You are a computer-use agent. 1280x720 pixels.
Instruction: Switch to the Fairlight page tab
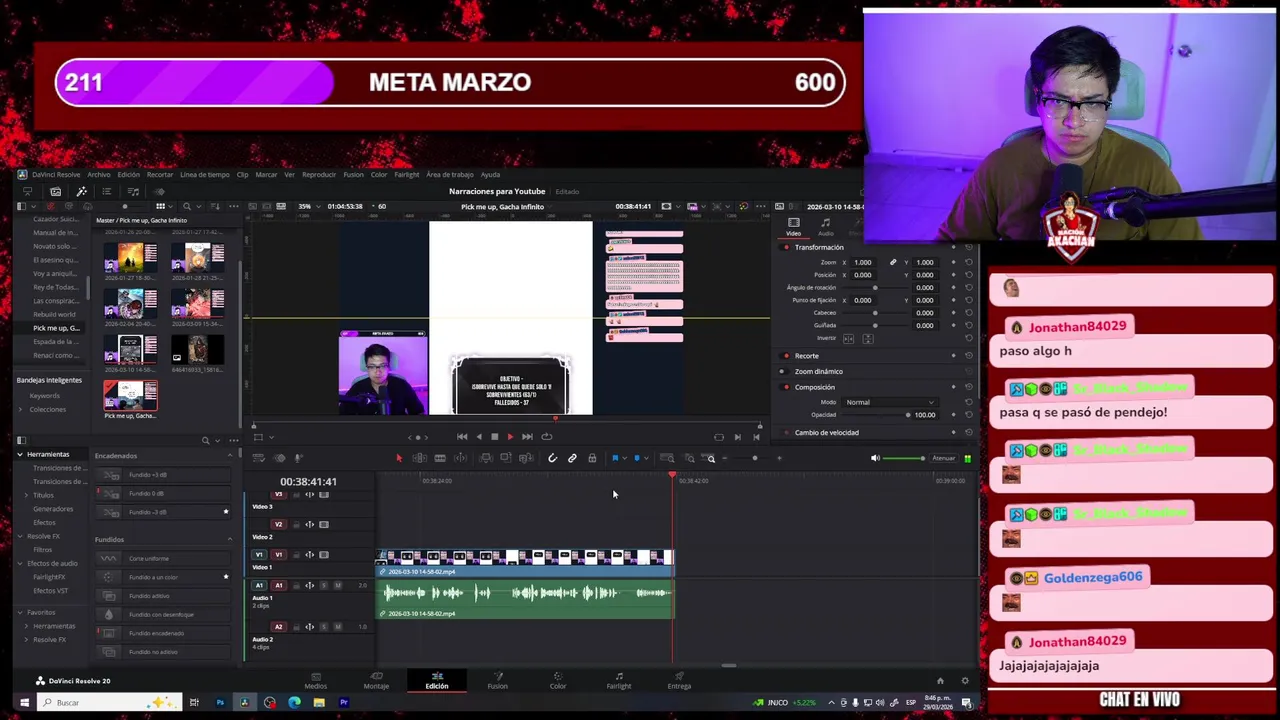click(618, 681)
